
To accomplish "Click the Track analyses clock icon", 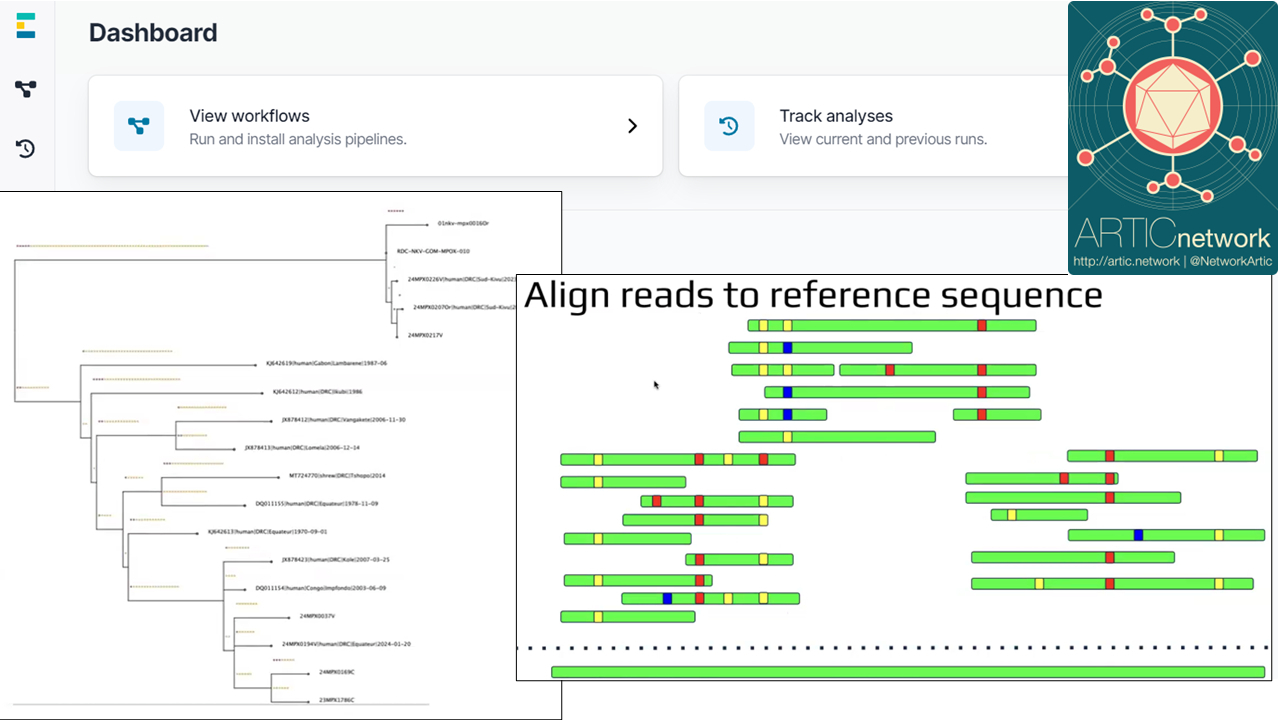I will 729,126.
